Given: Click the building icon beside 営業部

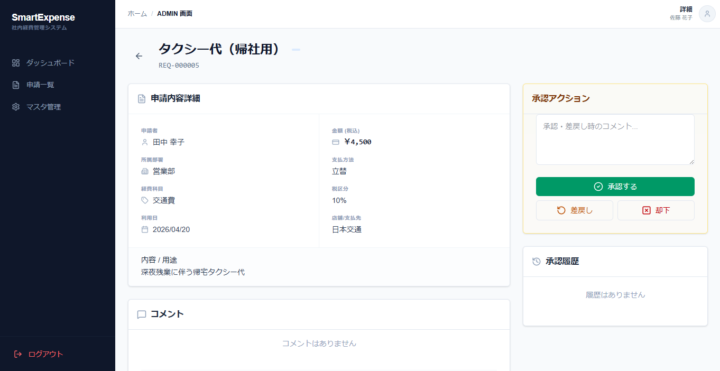Looking at the screenshot, I should pyautogui.click(x=145, y=171).
